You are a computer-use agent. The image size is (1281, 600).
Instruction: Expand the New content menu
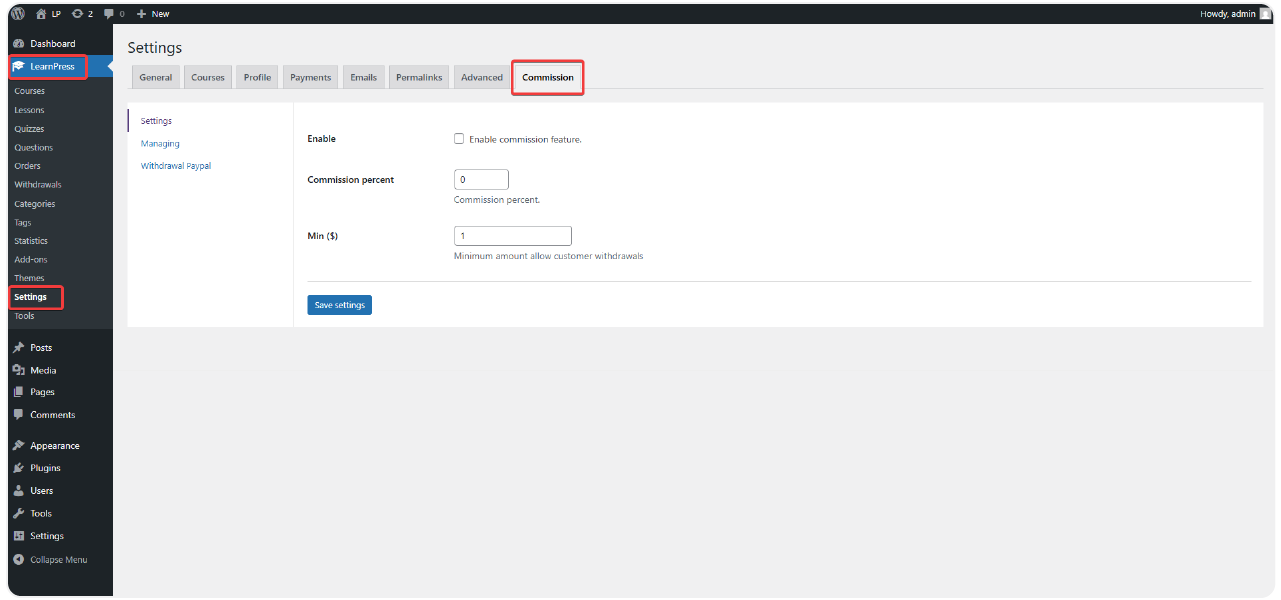pos(152,13)
